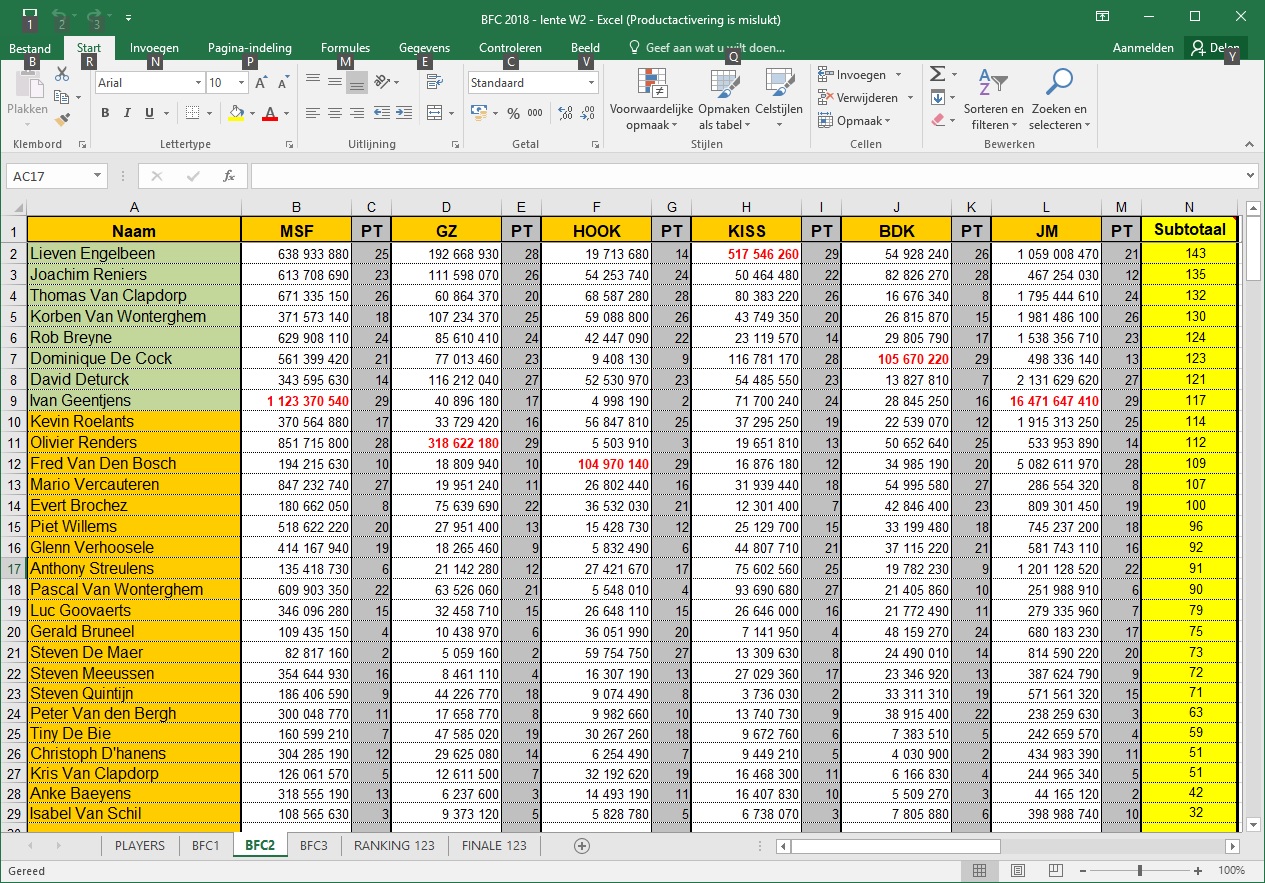The height and width of the screenshot is (883, 1265).
Task: Select the Format Painter brush icon
Action: (x=62, y=120)
